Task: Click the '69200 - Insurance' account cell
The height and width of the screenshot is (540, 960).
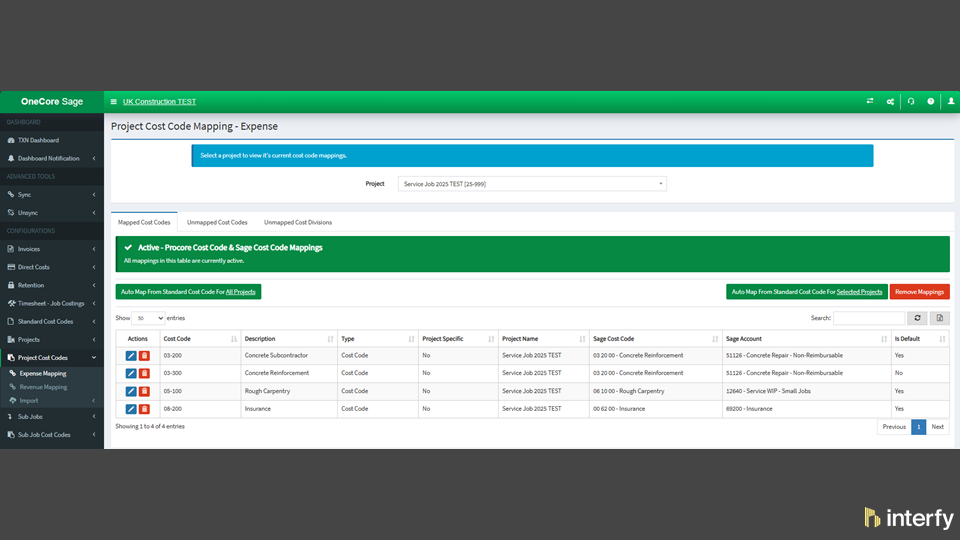Action: click(x=806, y=409)
